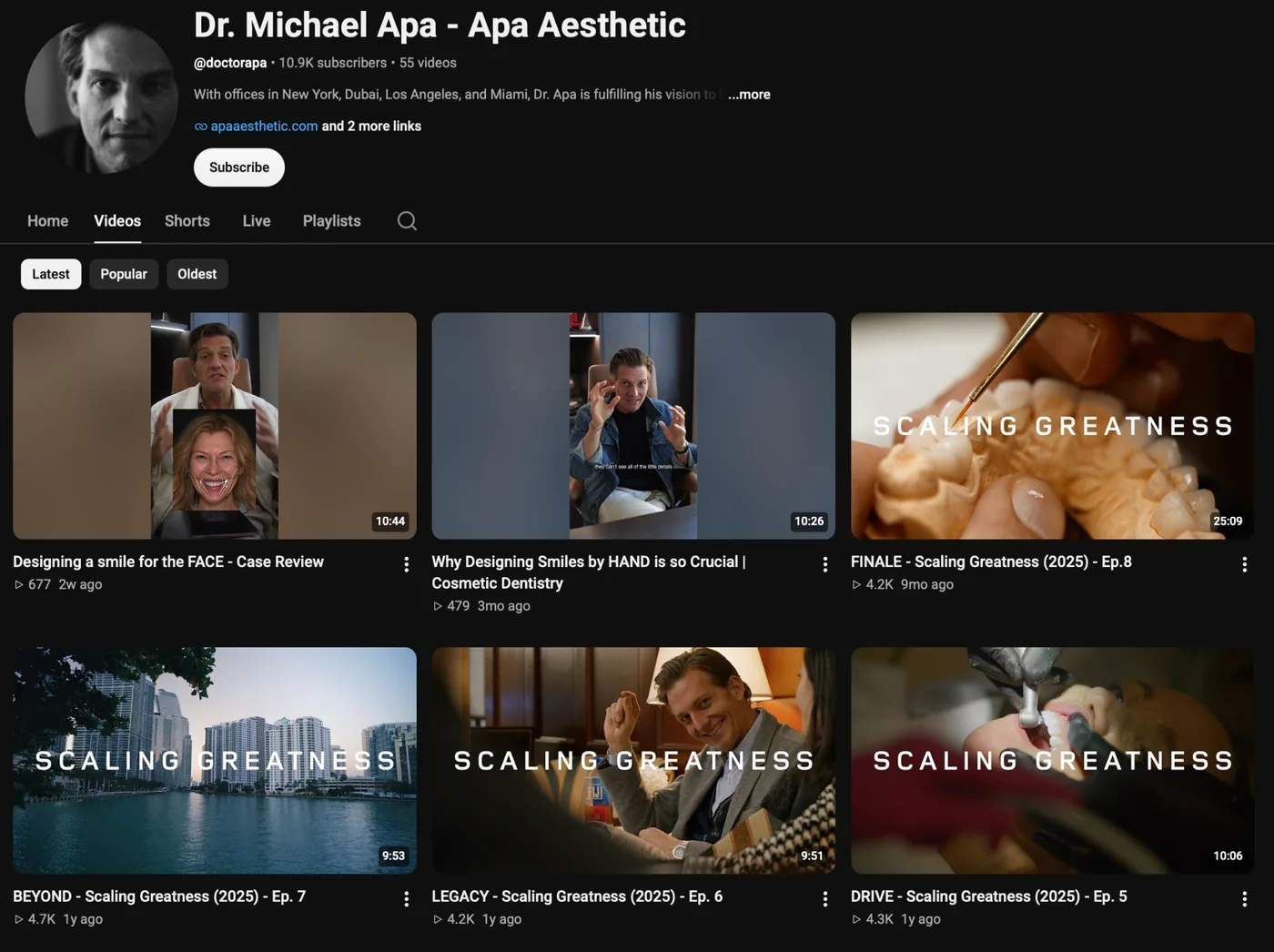Click the Dr. Michael Apa channel avatar
The image size is (1274, 952).
(101, 97)
